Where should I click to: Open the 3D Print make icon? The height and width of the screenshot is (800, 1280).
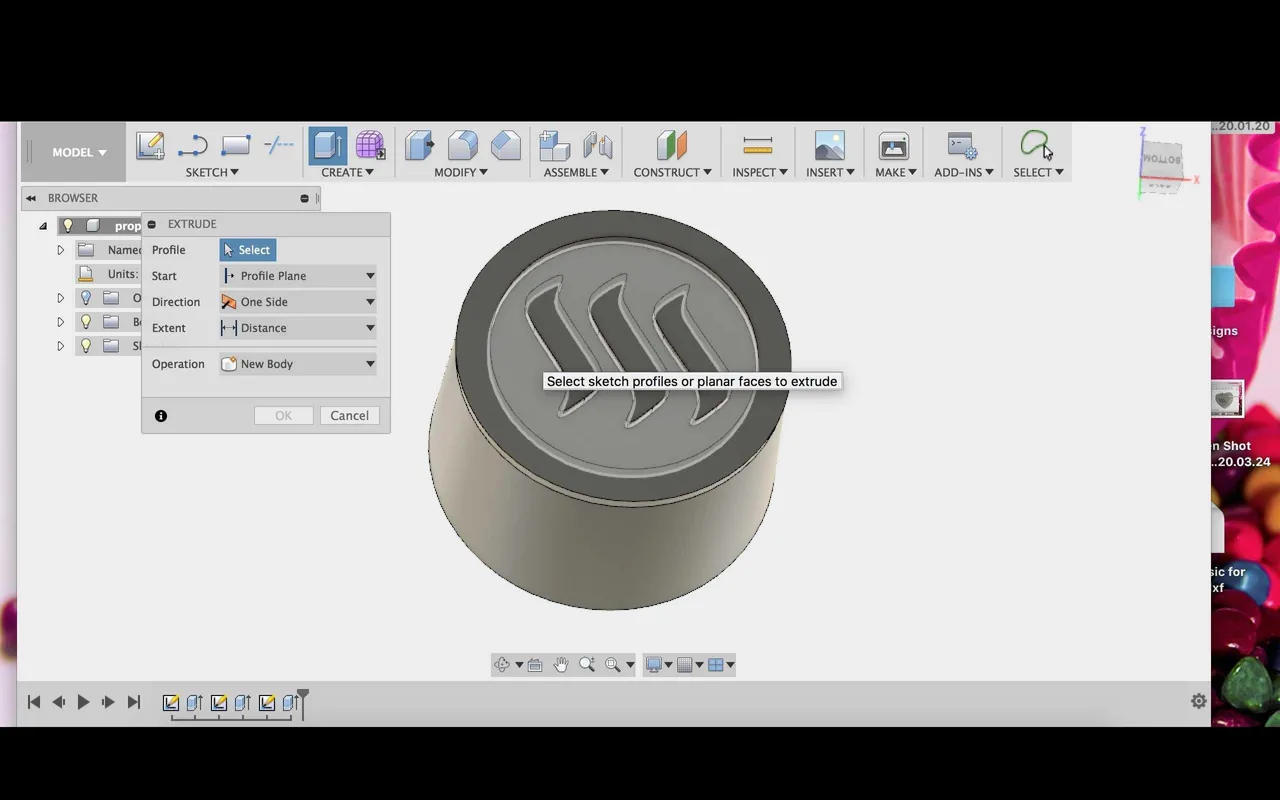pos(893,146)
